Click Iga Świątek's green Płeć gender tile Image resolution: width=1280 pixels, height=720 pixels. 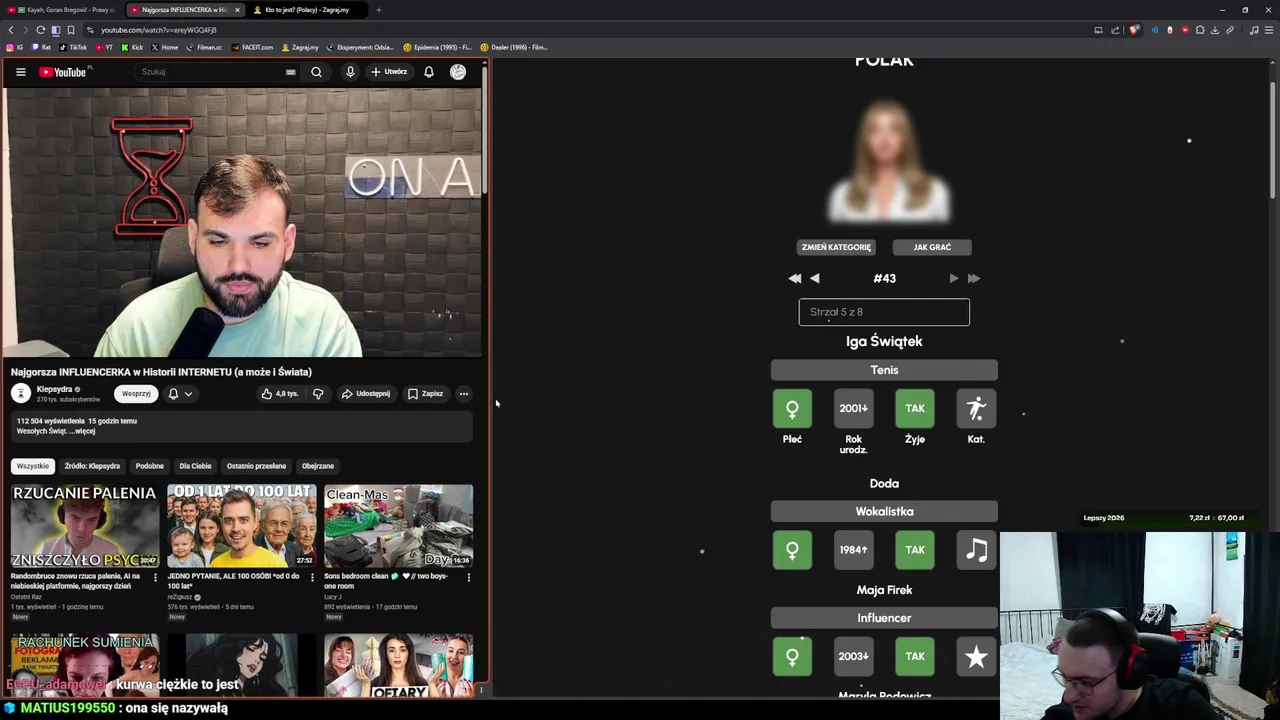click(792, 408)
